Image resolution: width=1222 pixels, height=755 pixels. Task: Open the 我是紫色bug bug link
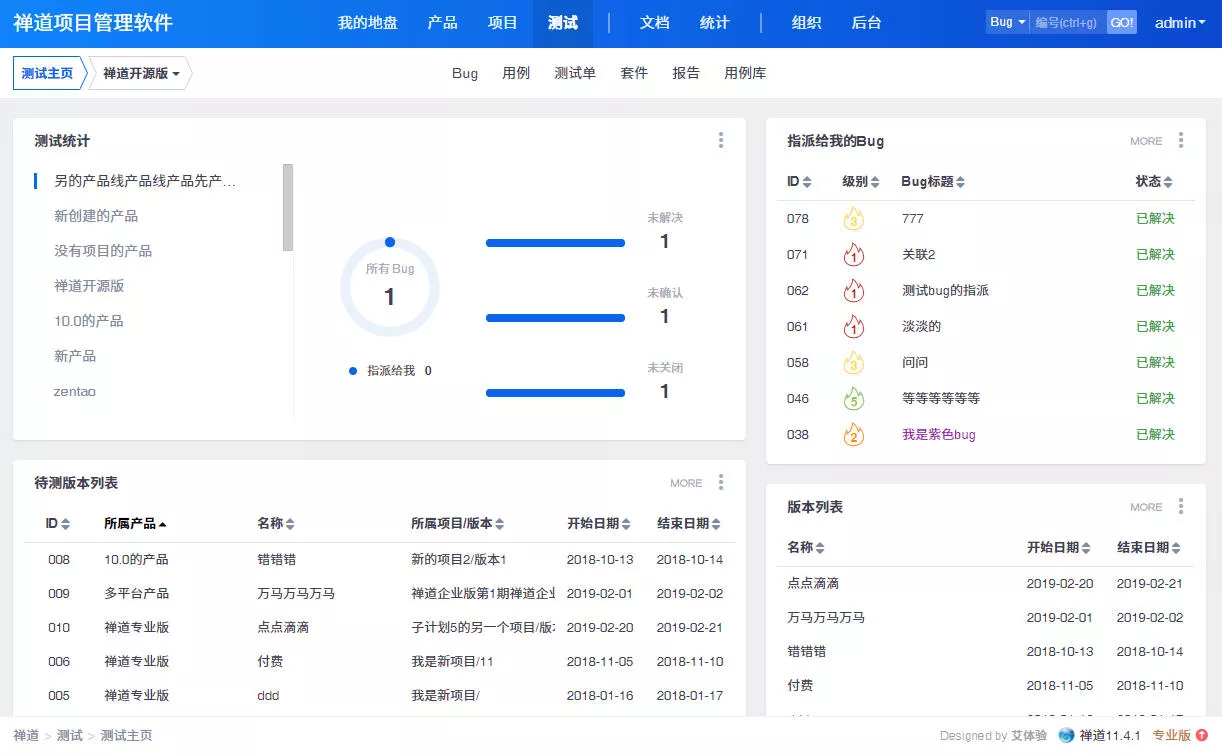(939, 434)
